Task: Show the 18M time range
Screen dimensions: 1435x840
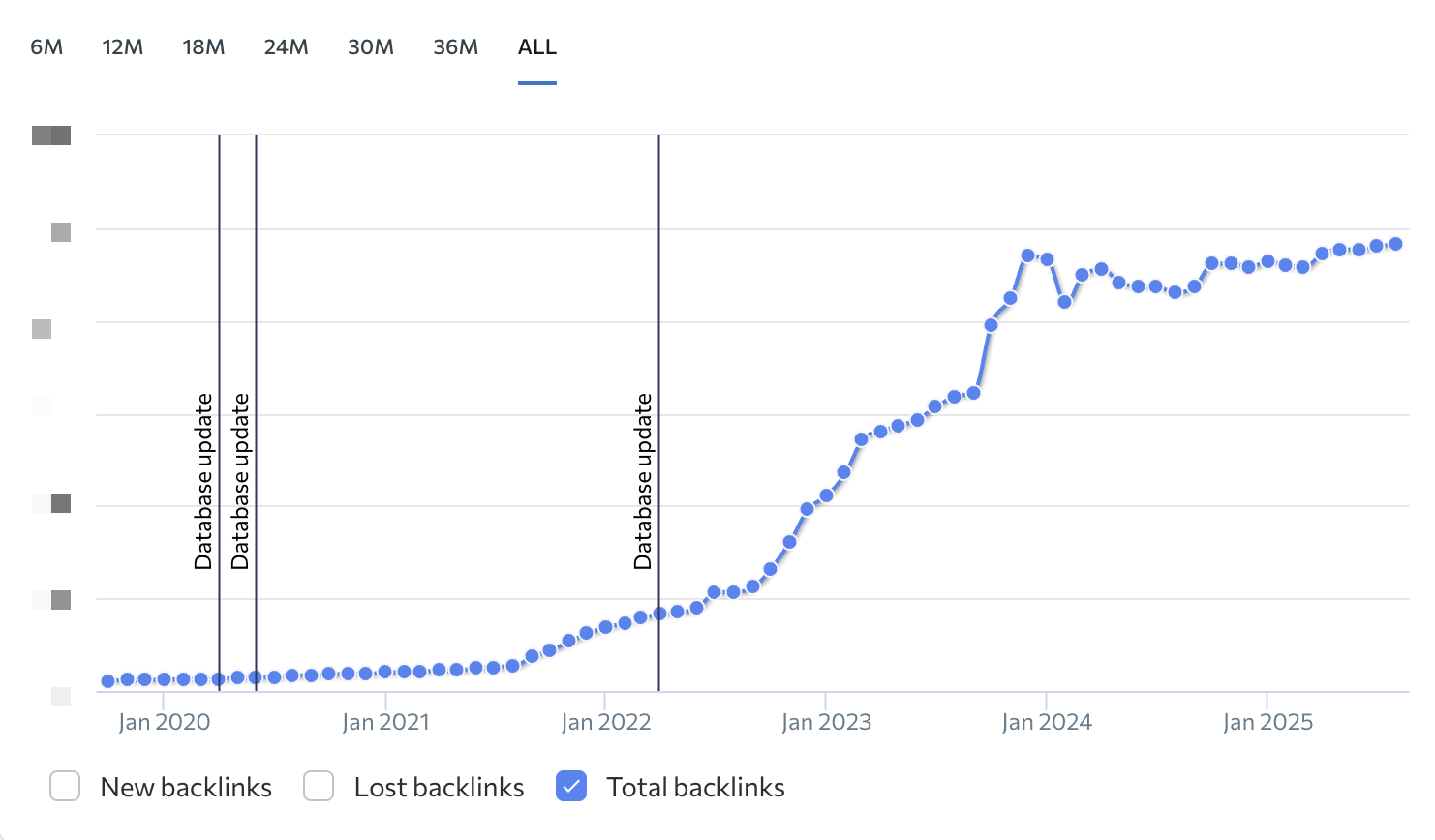Action: (x=203, y=47)
